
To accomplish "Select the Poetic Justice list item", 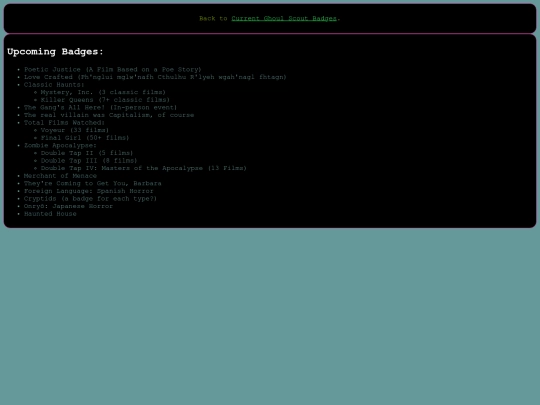I will [x=113, y=70].
